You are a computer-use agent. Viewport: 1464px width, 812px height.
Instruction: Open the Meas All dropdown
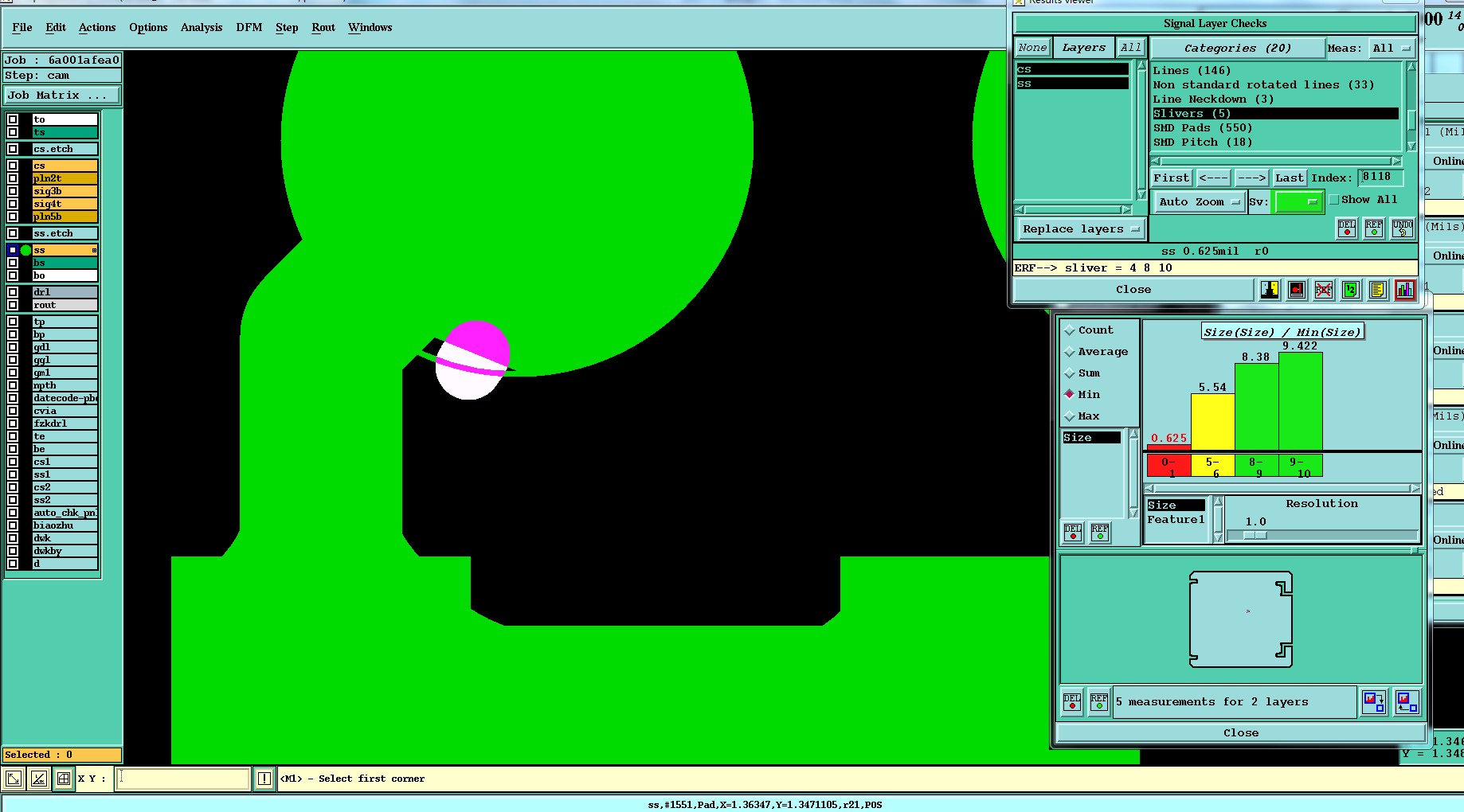(x=1391, y=49)
